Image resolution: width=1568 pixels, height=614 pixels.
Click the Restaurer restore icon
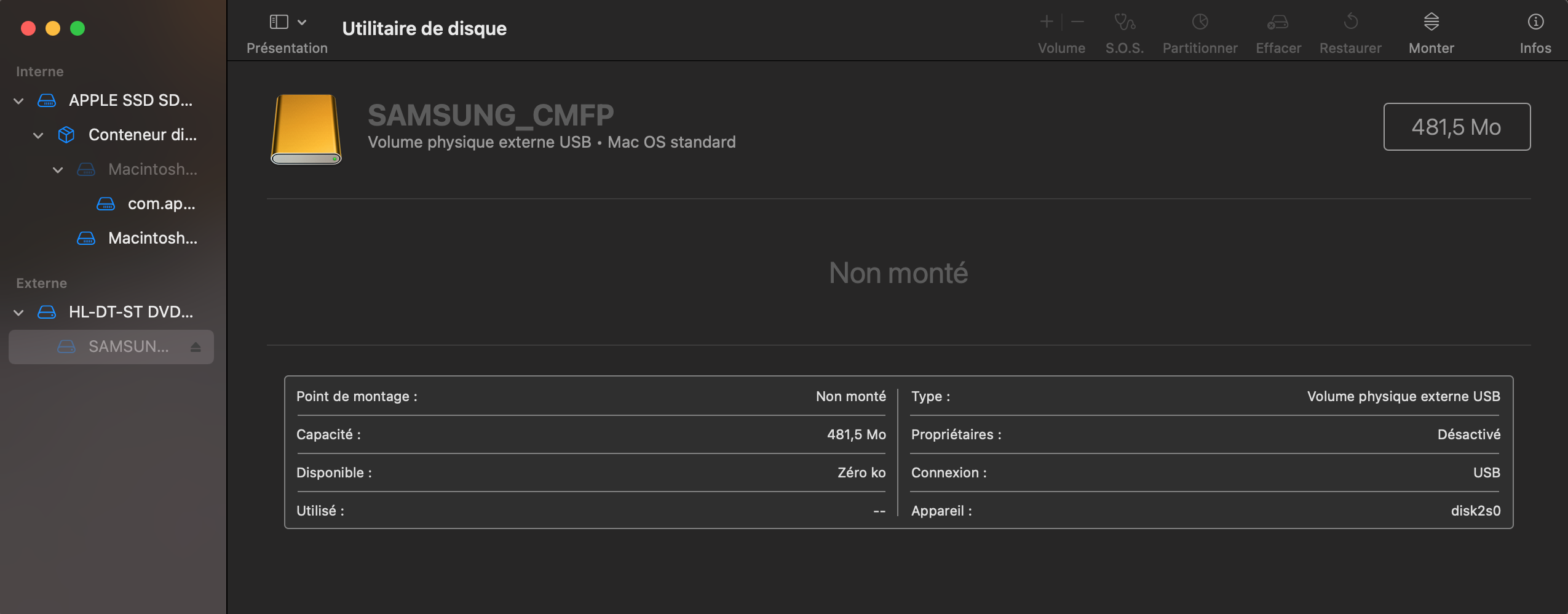click(x=1350, y=22)
